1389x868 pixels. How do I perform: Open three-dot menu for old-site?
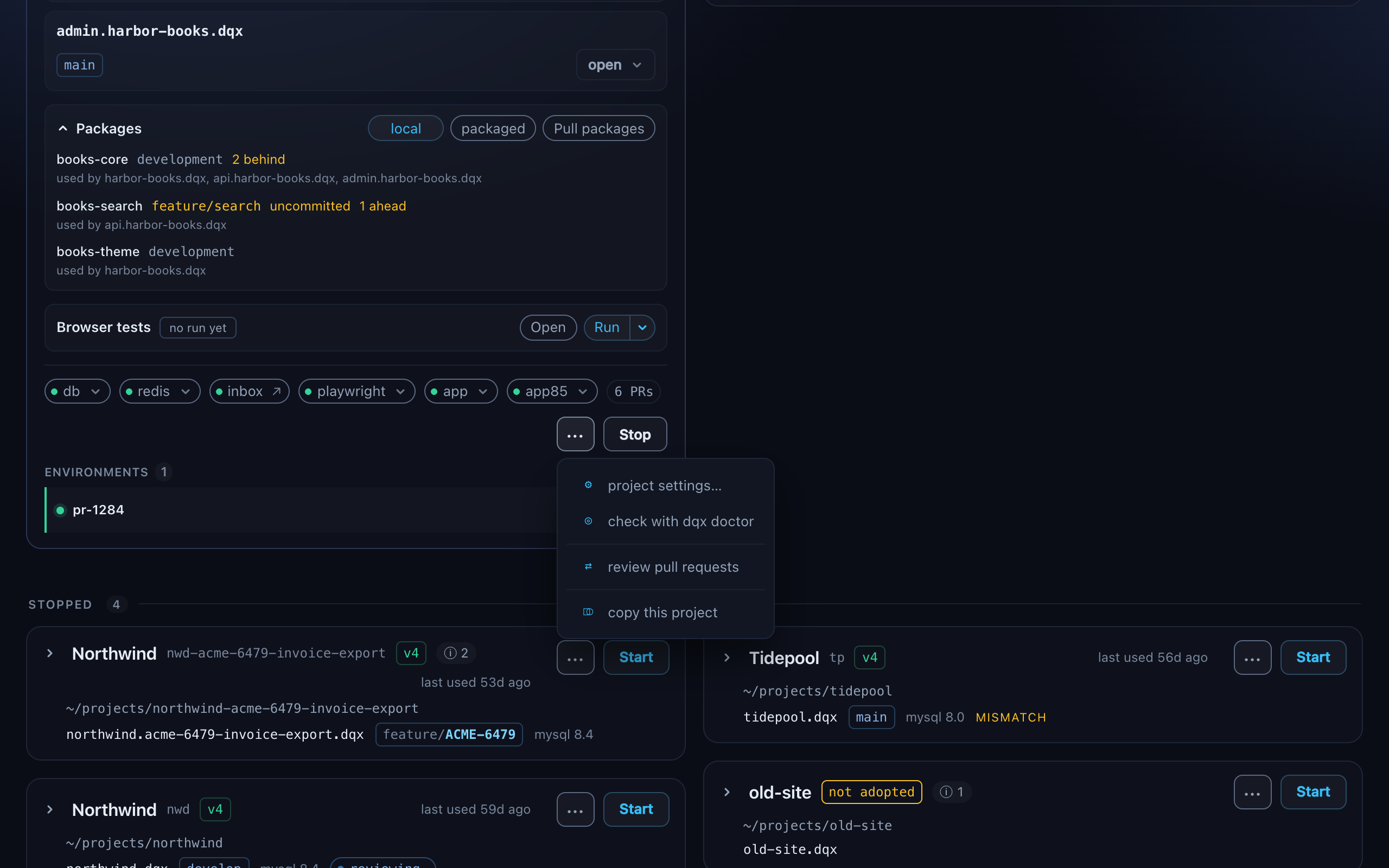click(1252, 792)
